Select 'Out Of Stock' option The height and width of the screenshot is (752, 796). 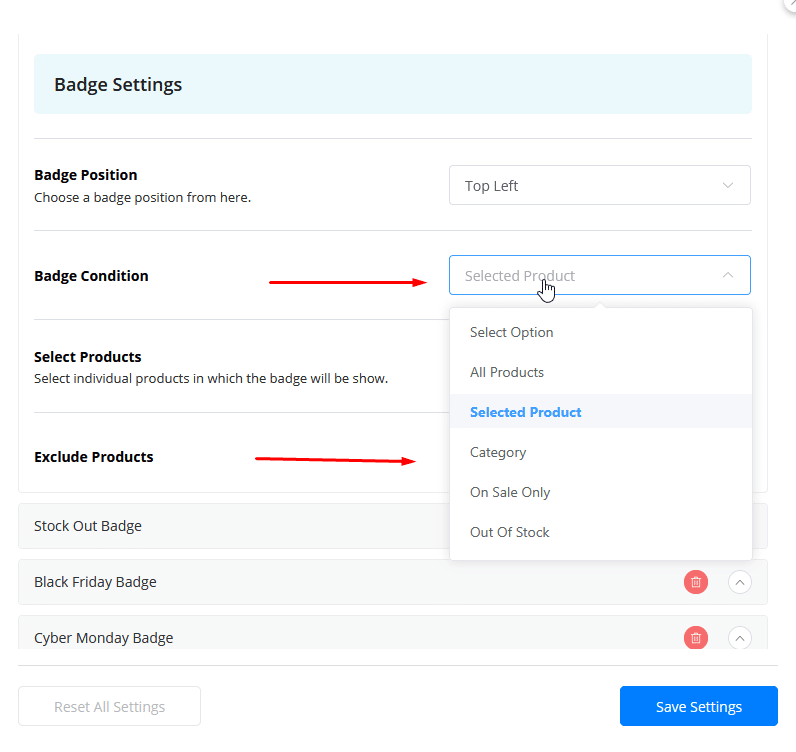pyautogui.click(x=510, y=532)
